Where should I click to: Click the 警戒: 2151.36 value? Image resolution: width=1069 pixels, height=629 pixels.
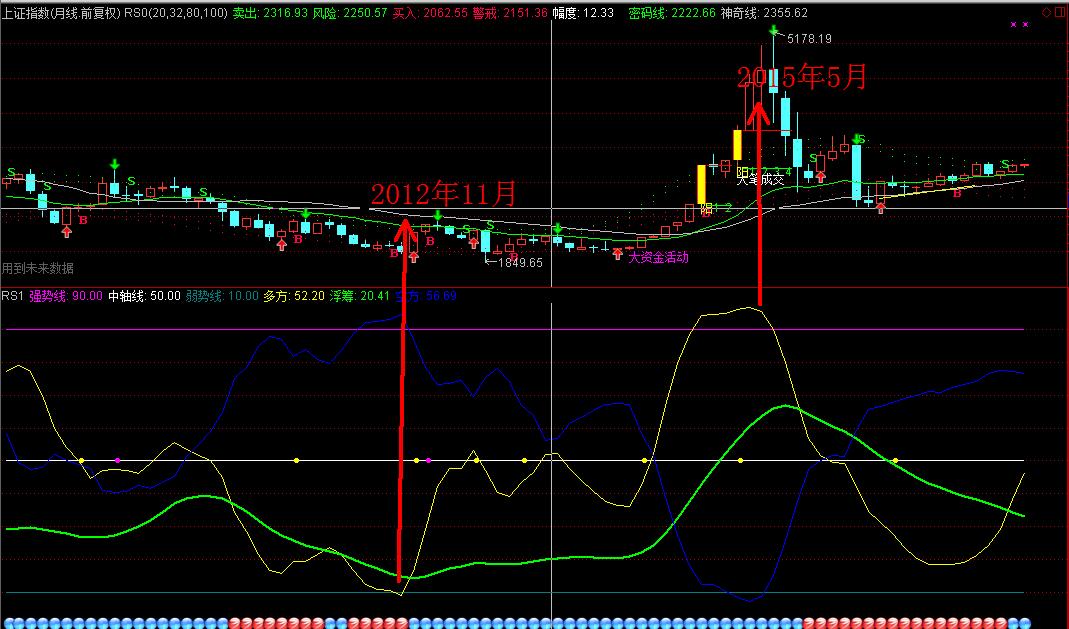point(511,13)
